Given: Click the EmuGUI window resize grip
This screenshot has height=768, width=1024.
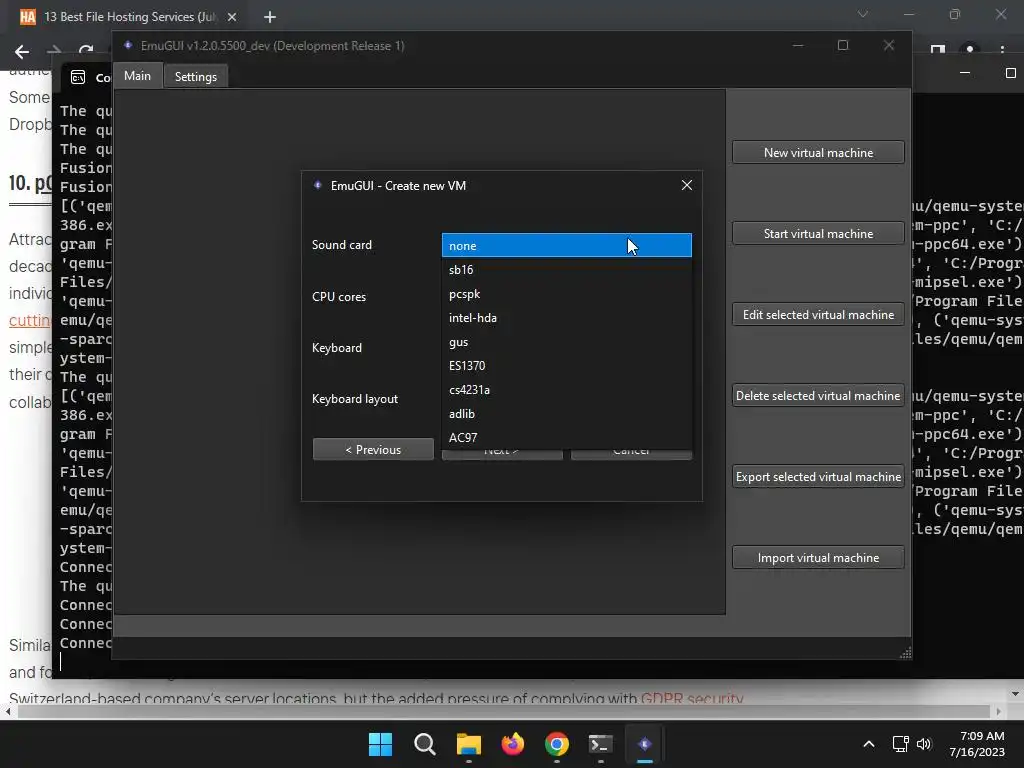Looking at the screenshot, I should [905, 653].
